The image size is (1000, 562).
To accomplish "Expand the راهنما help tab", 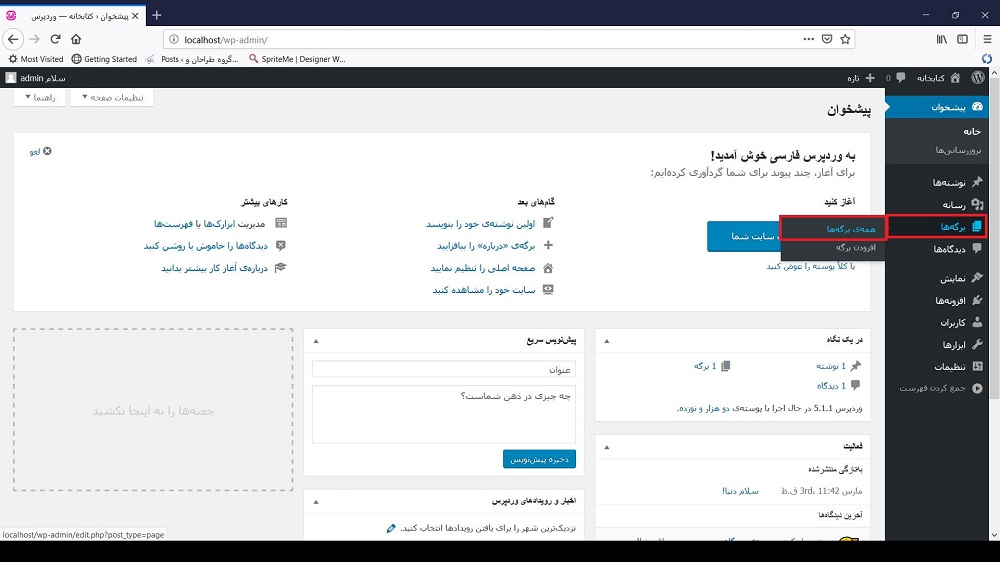I will 40,98.
